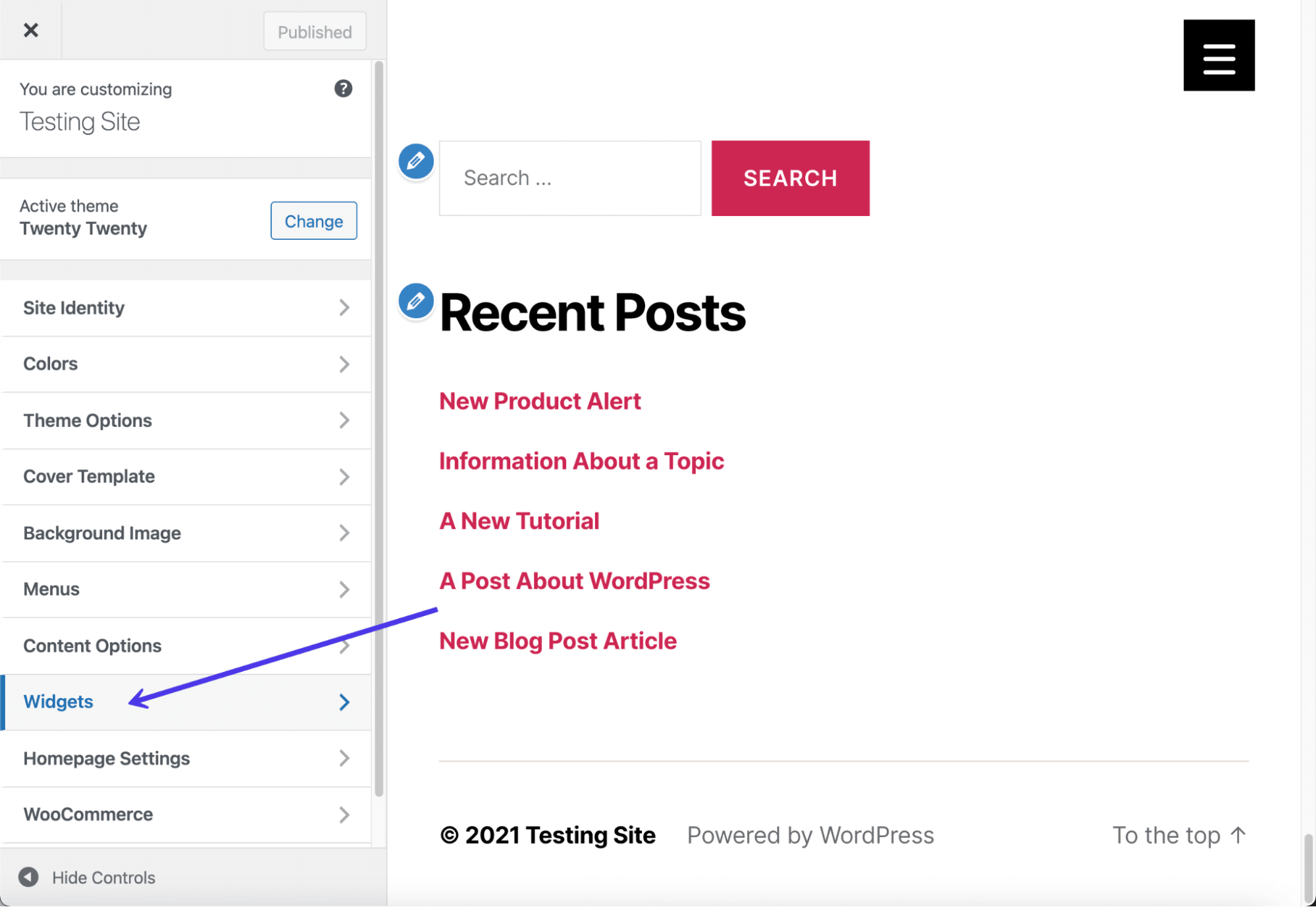1316x907 pixels.
Task: Click the SEARCH button on preview
Action: pyautogui.click(x=791, y=178)
